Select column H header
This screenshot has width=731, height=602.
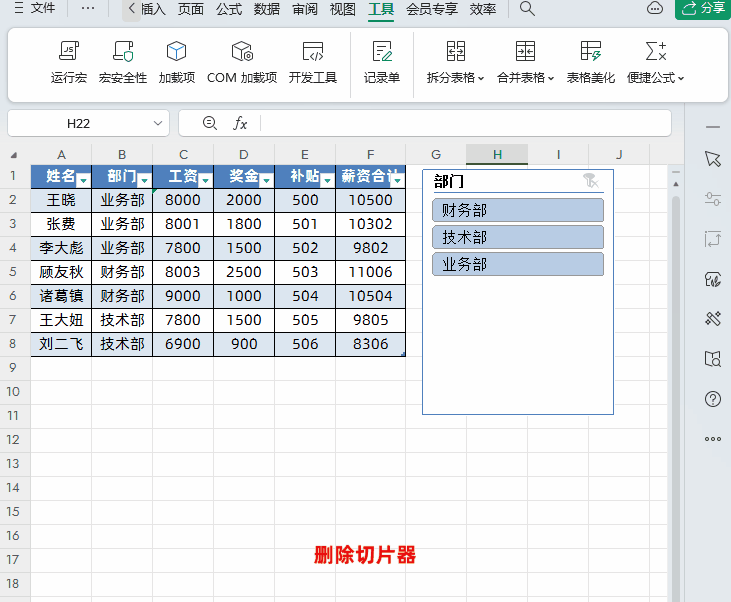coord(497,155)
